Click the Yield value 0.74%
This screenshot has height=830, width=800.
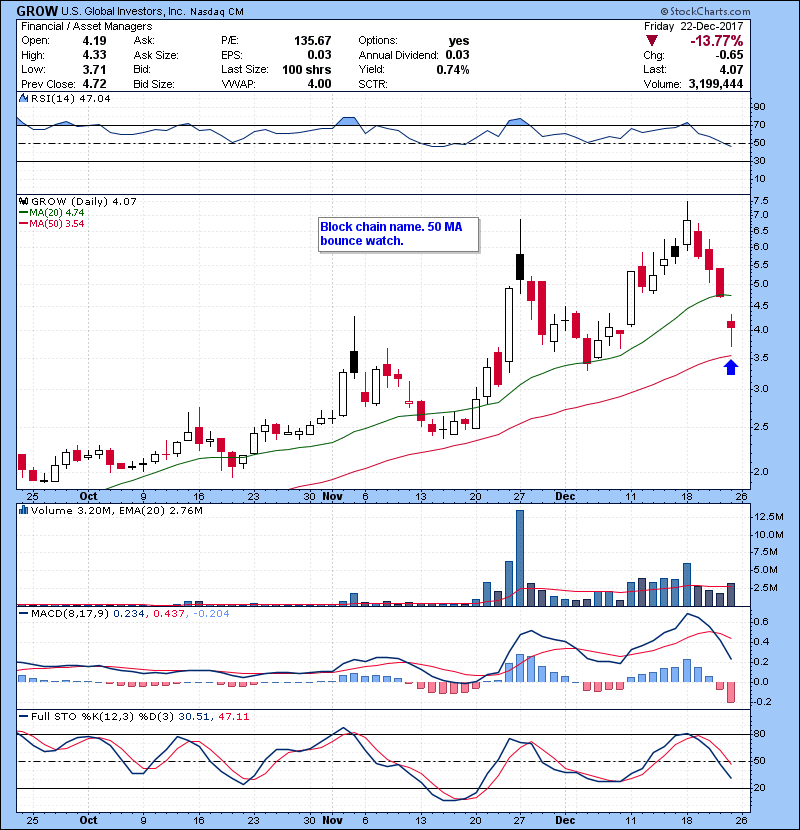(x=453, y=69)
